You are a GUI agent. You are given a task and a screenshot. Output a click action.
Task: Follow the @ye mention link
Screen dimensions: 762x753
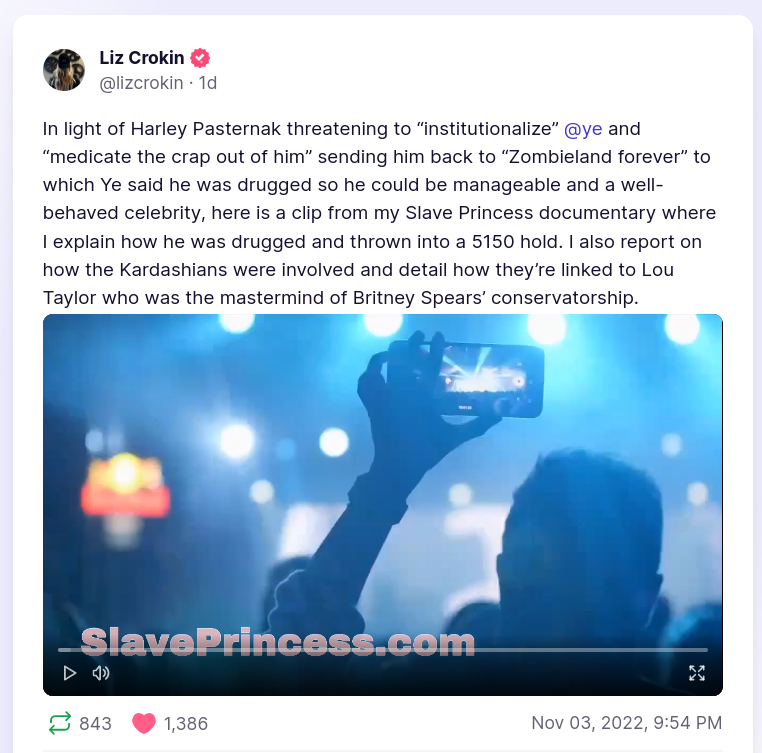(583, 129)
